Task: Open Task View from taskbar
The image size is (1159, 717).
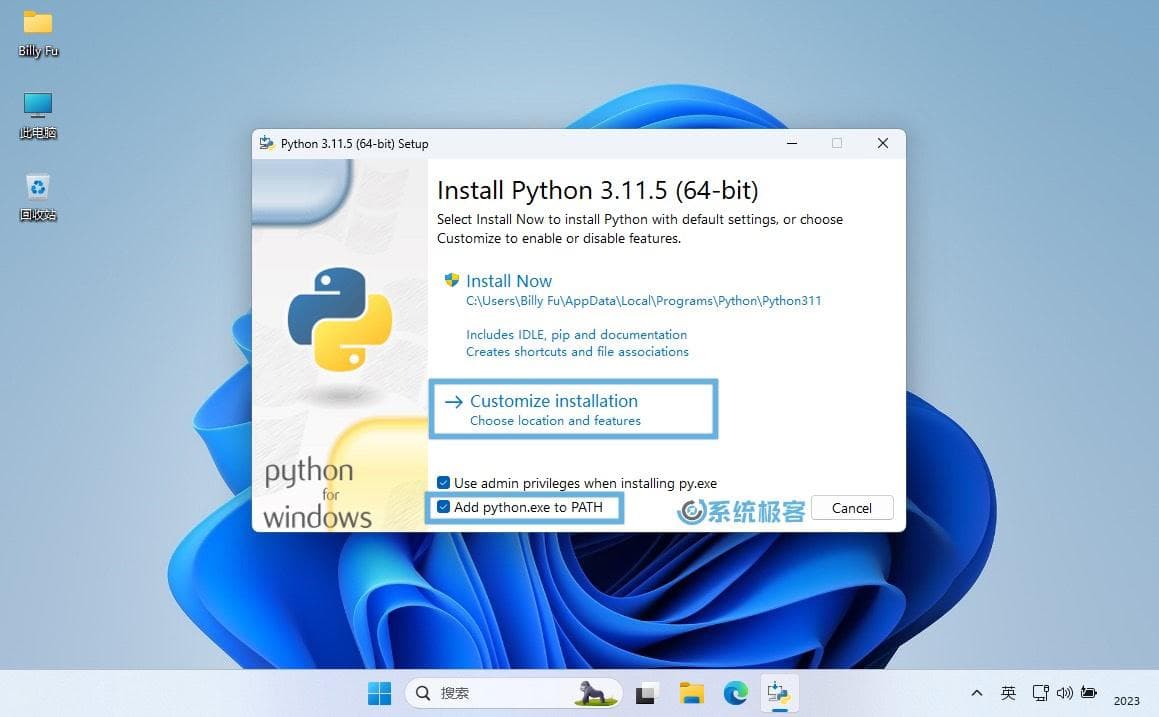Action: (646, 693)
